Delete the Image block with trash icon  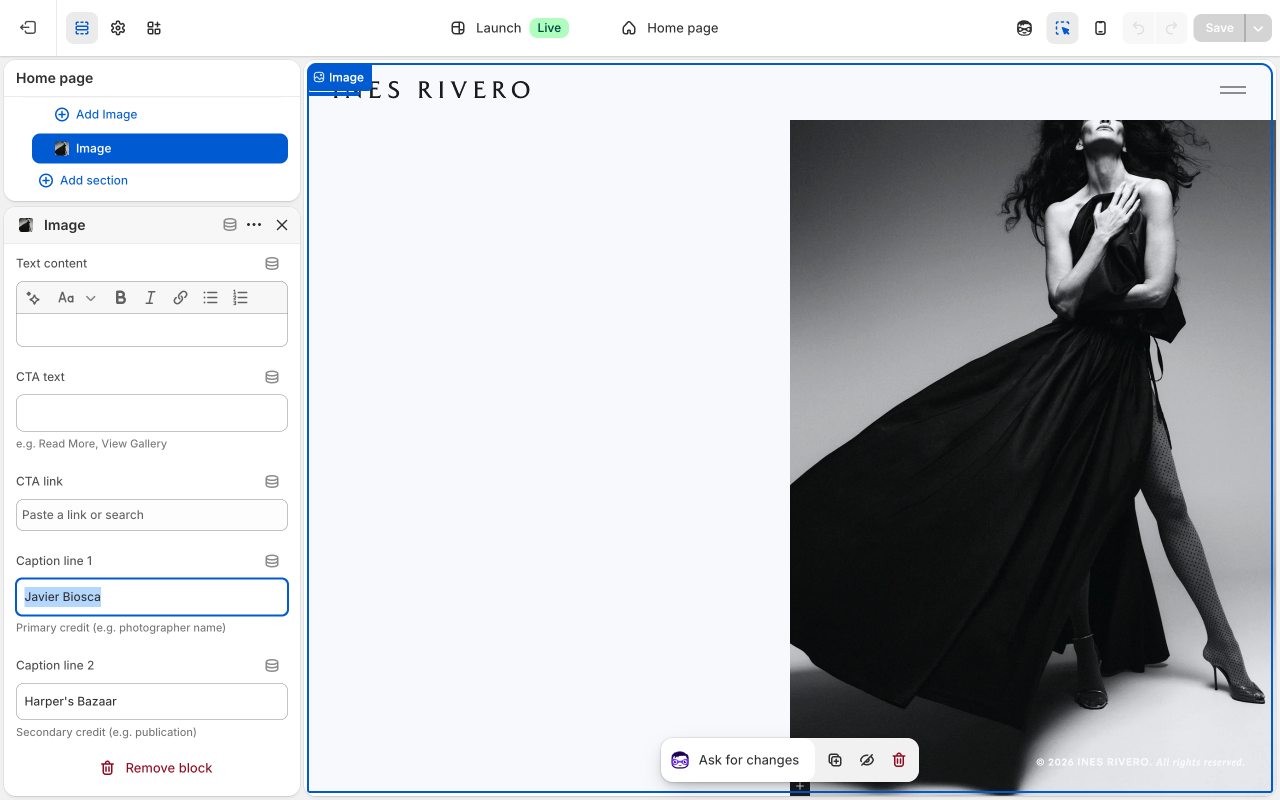[x=898, y=760]
